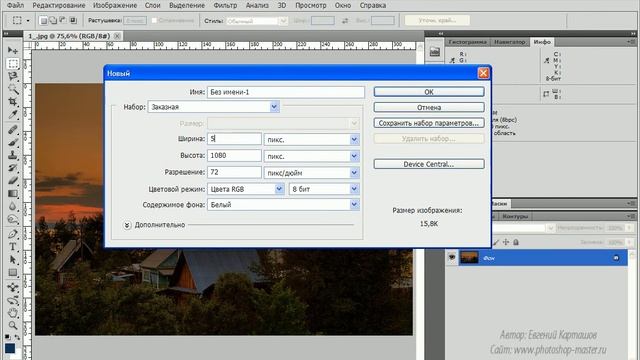Click lock position icon in Layers panel
This screenshot has width=640, height=360.
click(506, 242)
